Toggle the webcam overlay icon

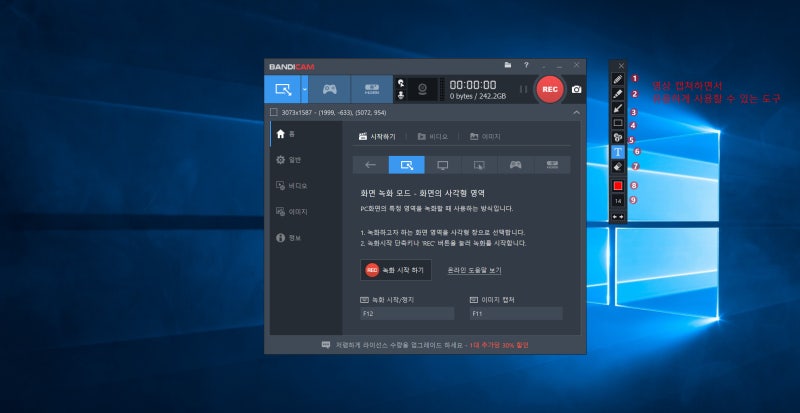(423, 89)
